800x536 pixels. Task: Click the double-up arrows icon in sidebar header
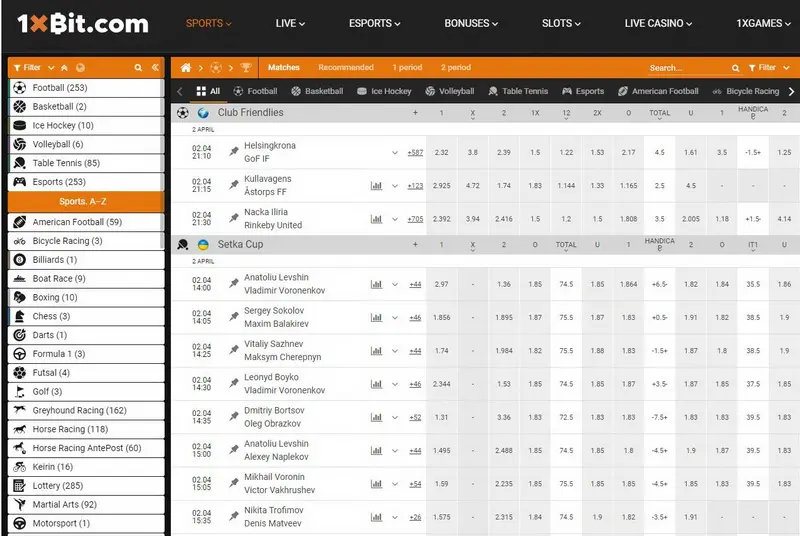coord(64,68)
